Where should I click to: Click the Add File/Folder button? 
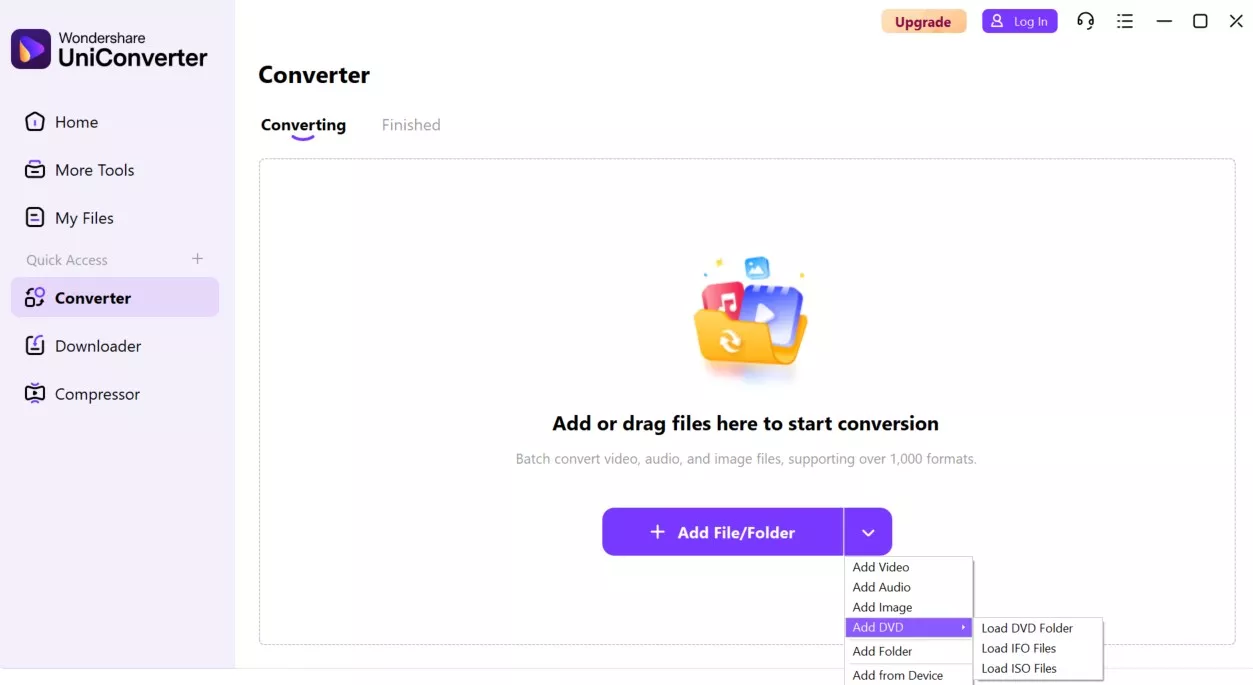coord(722,531)
